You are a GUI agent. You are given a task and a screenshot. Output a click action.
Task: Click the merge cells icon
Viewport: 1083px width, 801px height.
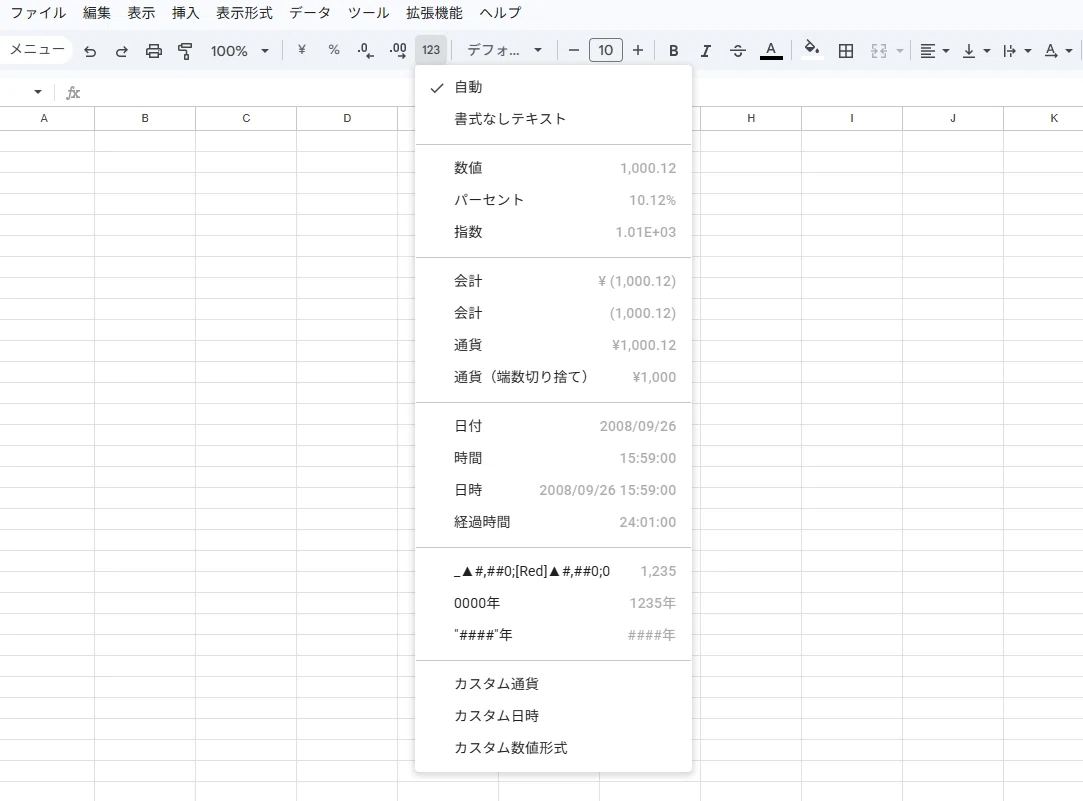pyautogui.click(x=879, y=50)
